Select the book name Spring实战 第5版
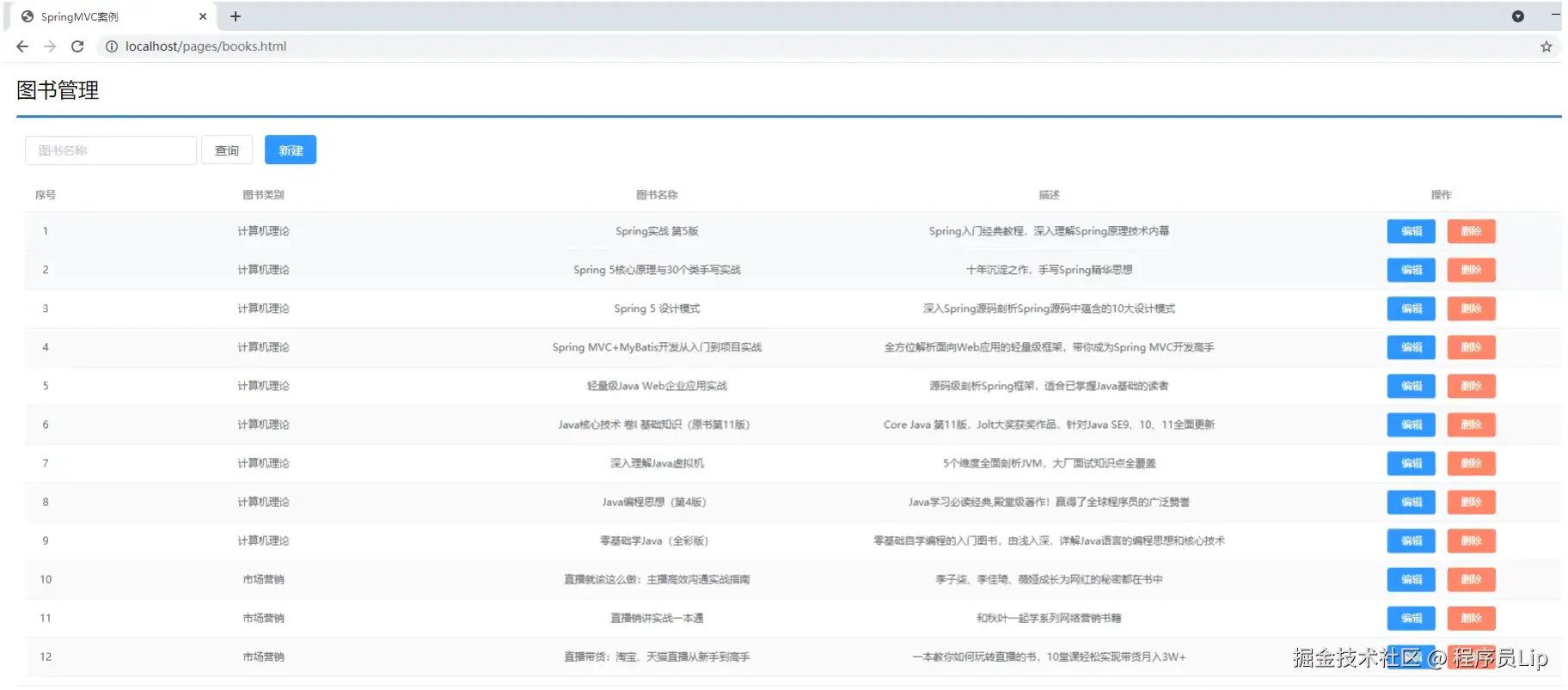 [x=657, y=231]
